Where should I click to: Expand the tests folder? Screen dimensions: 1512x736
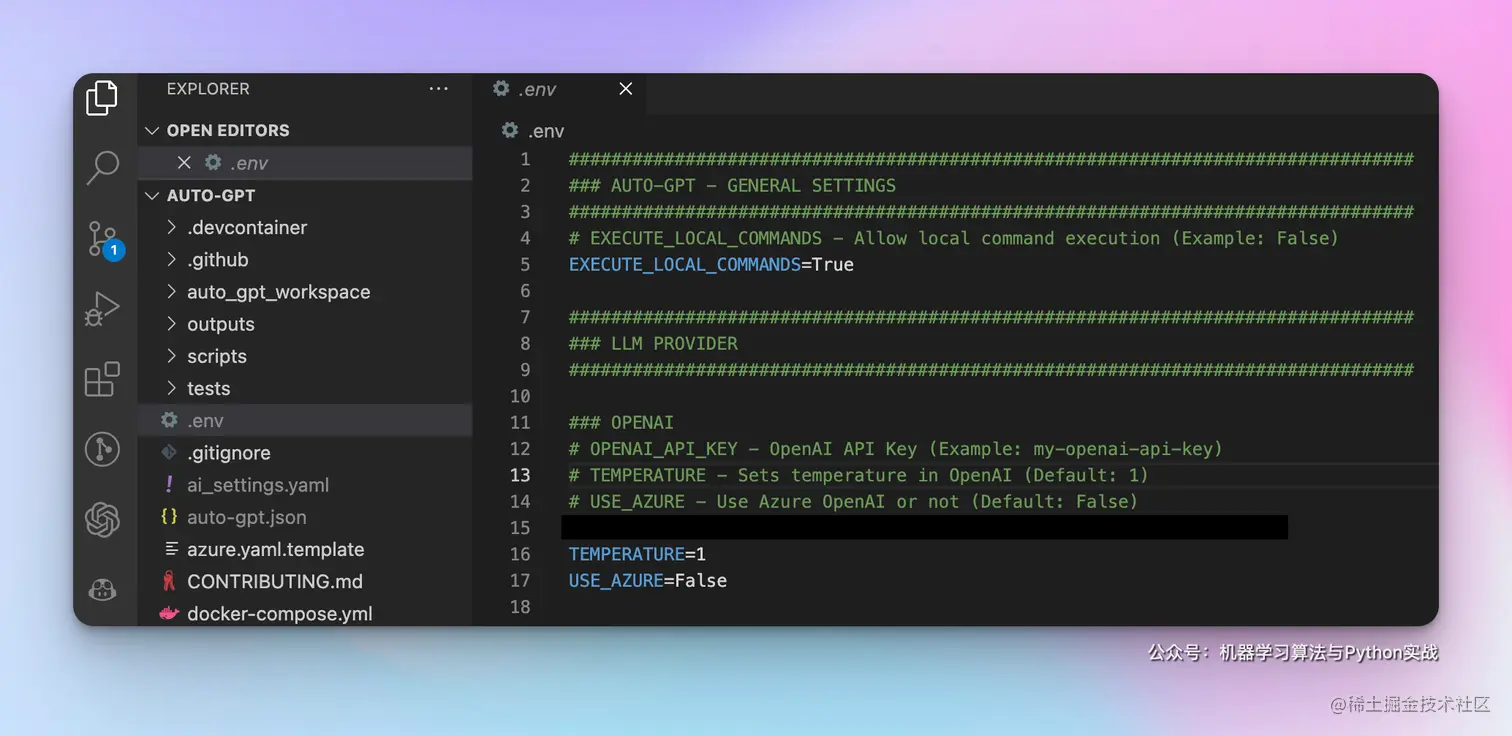(x=171, y=388)
